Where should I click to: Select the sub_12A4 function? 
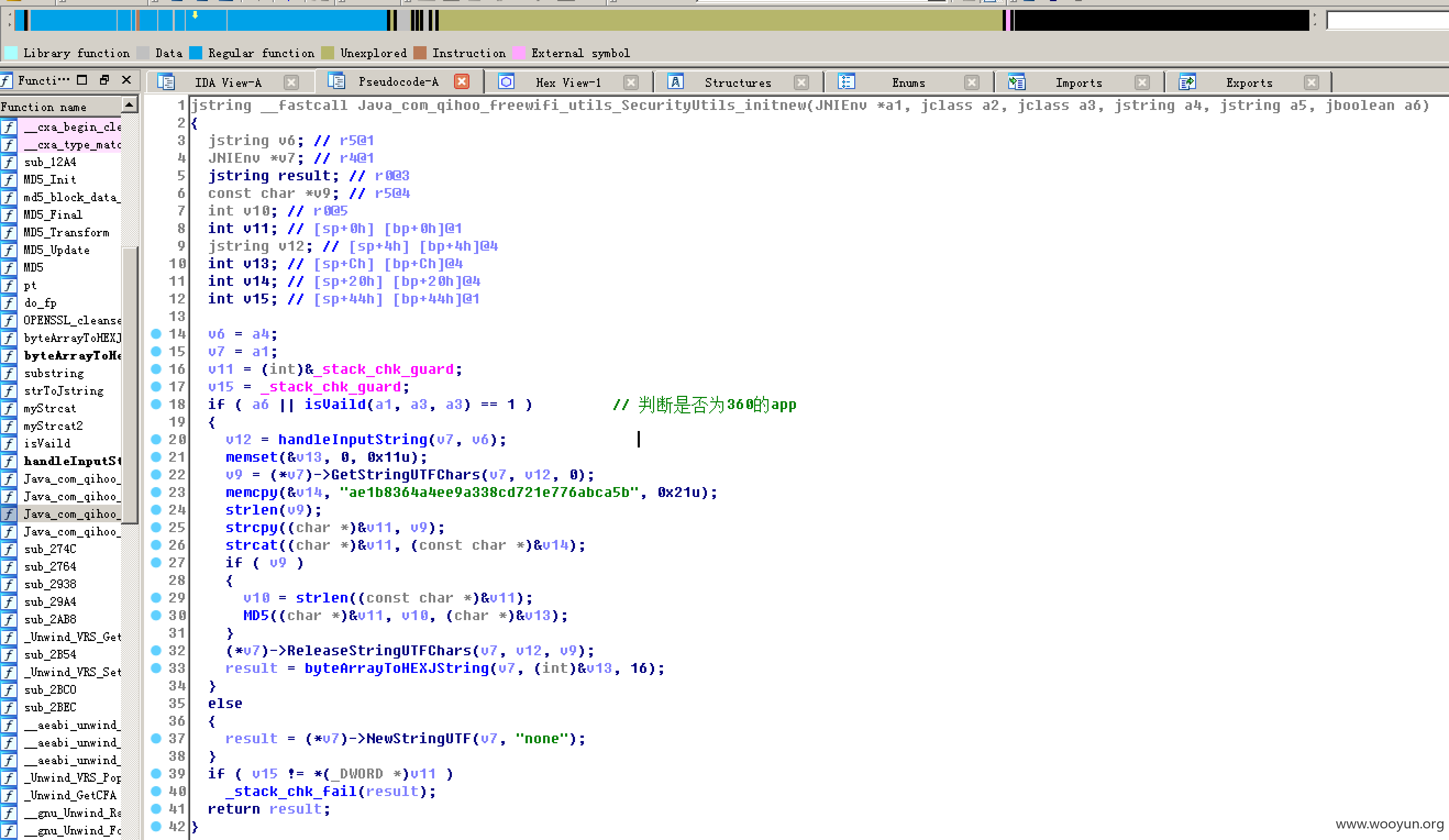pos(50,162)
